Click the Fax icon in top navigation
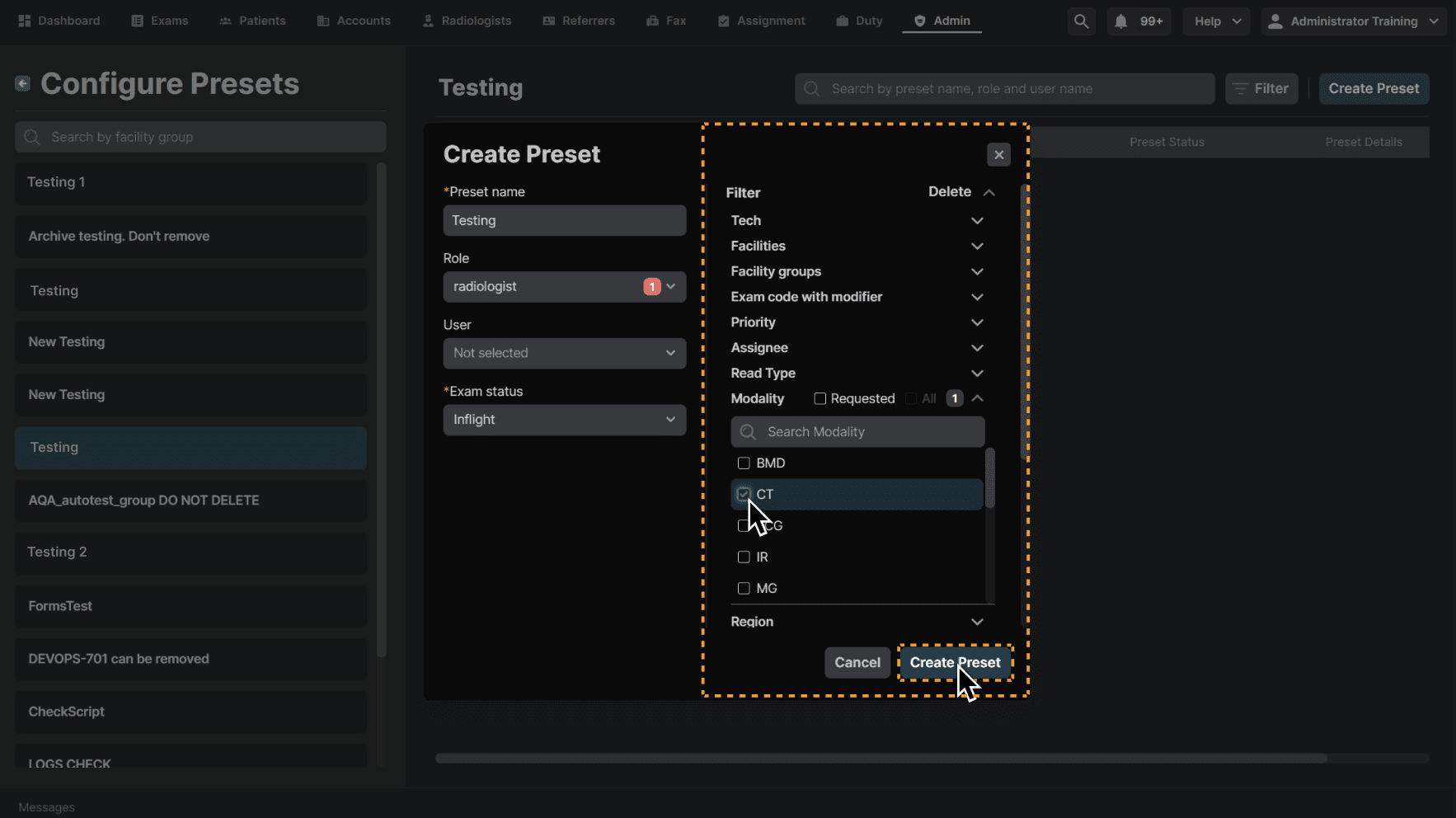This screenshot has height=818, width=1456. pos(653,21)
